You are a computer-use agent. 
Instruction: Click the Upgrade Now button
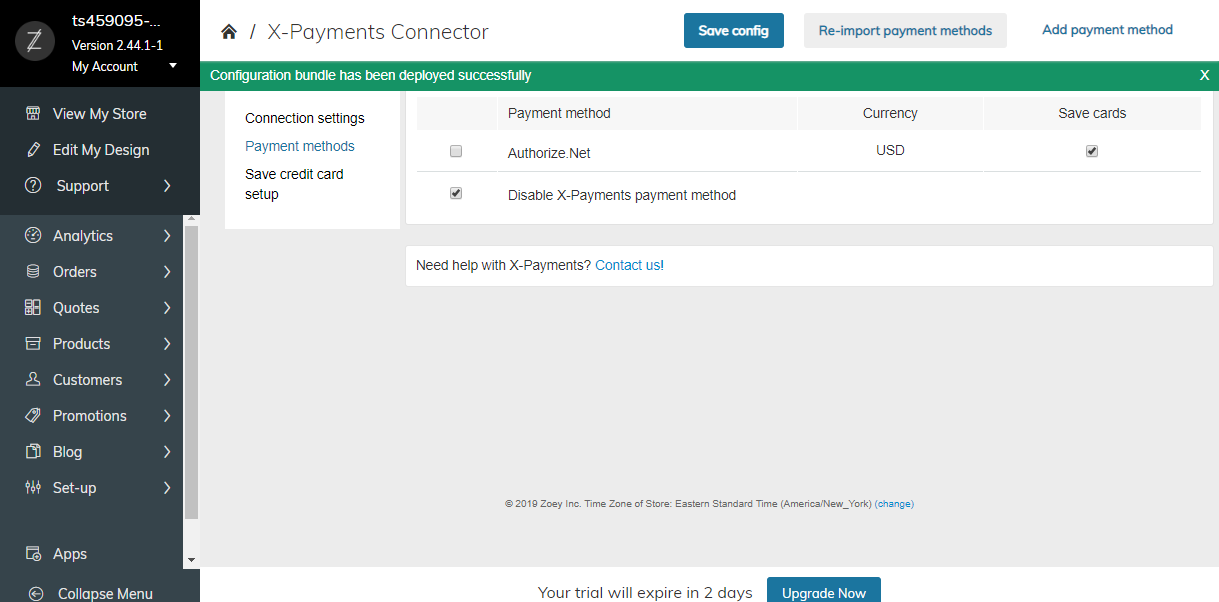(824, 591)
